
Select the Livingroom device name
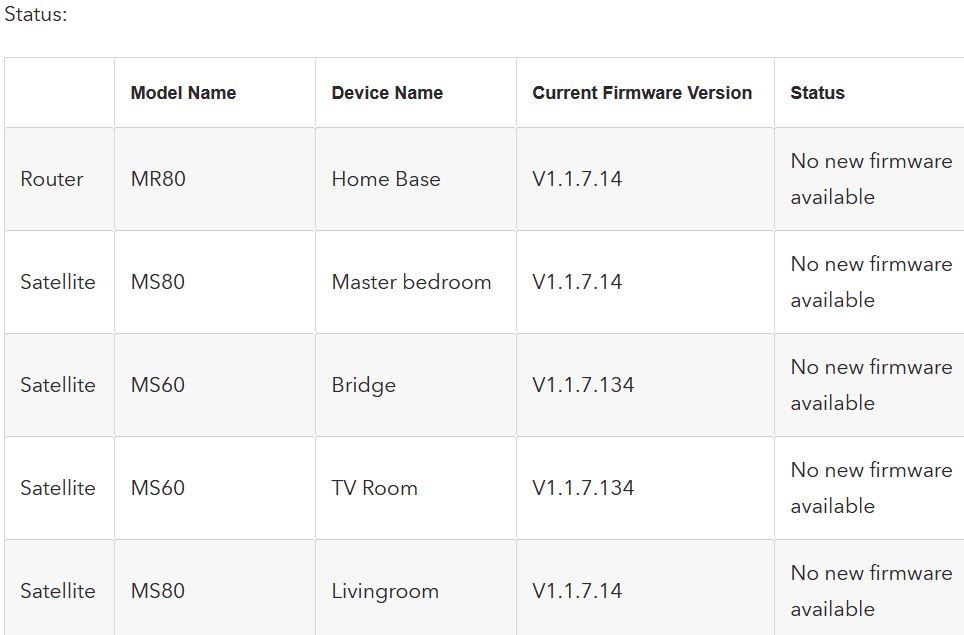[385, 591]
